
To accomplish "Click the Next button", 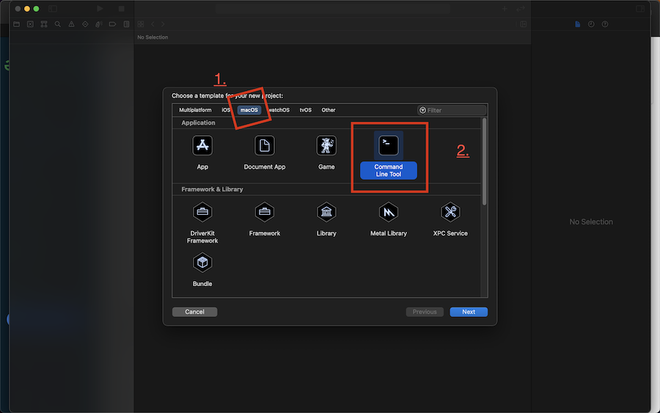I will (x=468, y=312).
